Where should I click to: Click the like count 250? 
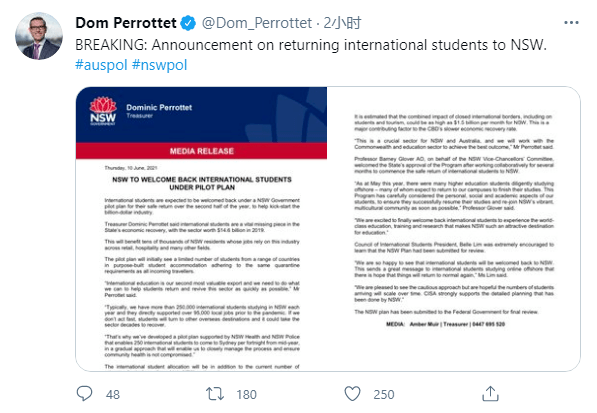point(383,394)
